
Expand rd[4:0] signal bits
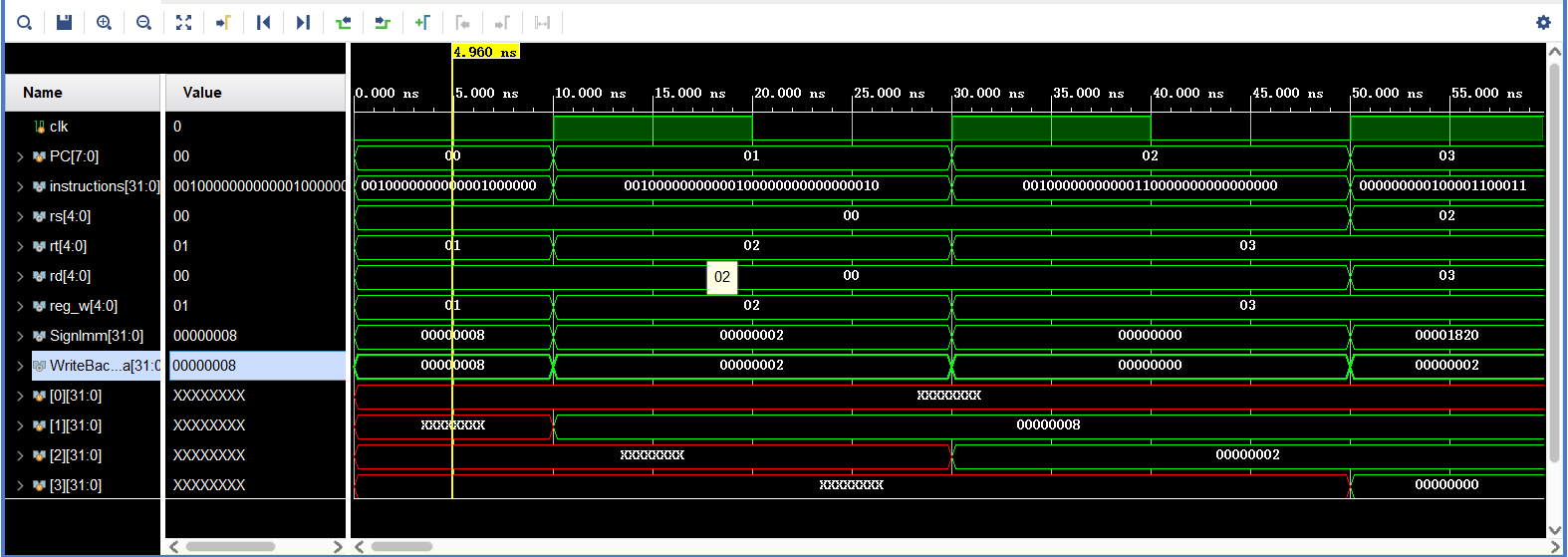pos(20,276)
